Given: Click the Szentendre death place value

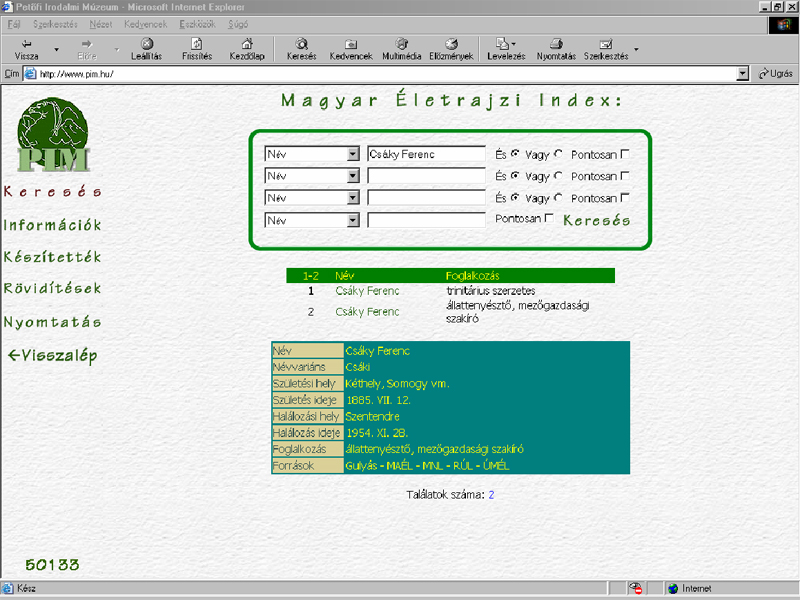Looking at the screenshot, I should point(372,416).
